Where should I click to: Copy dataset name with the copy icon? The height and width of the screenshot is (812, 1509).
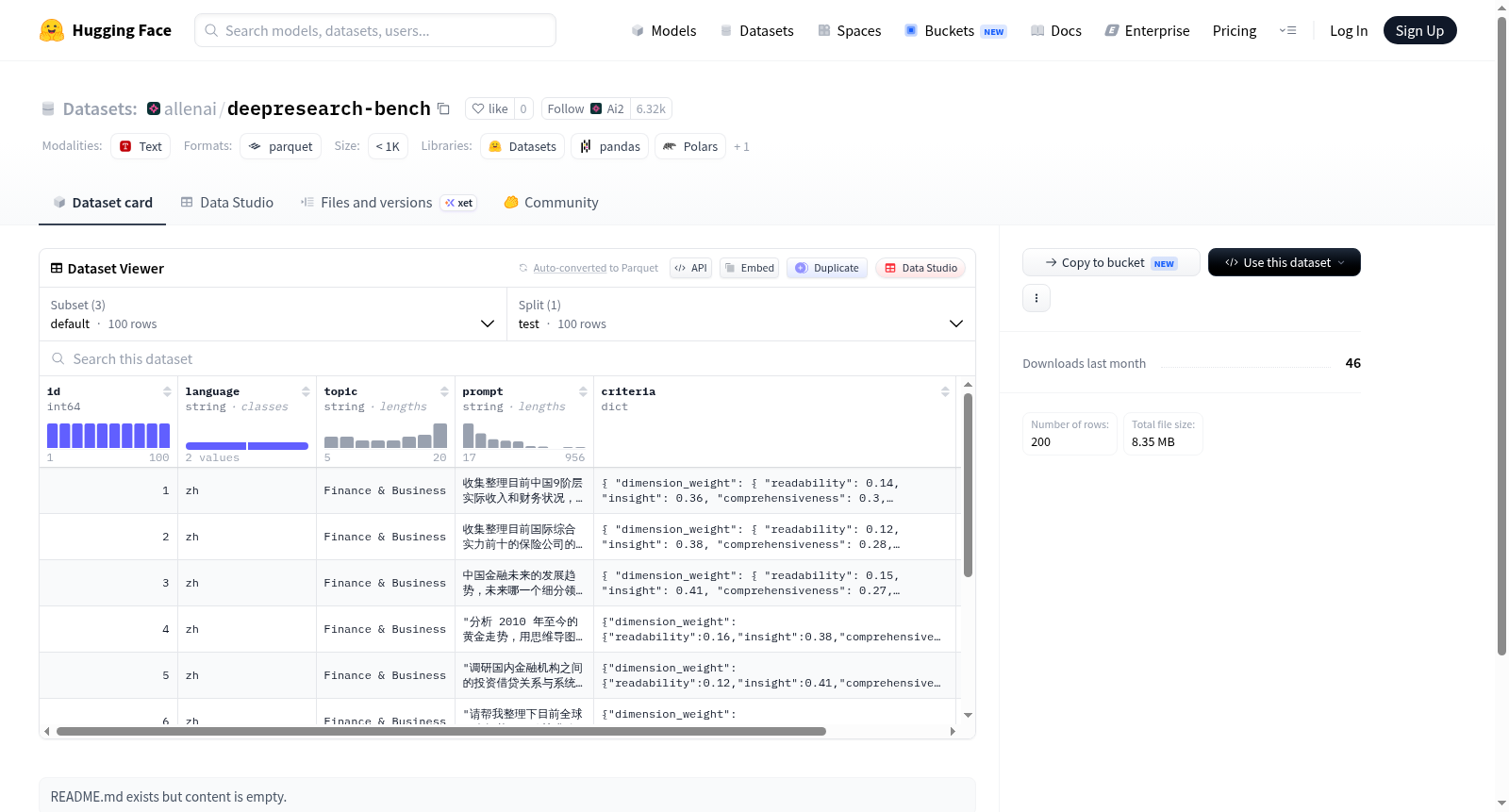point(443,109)
